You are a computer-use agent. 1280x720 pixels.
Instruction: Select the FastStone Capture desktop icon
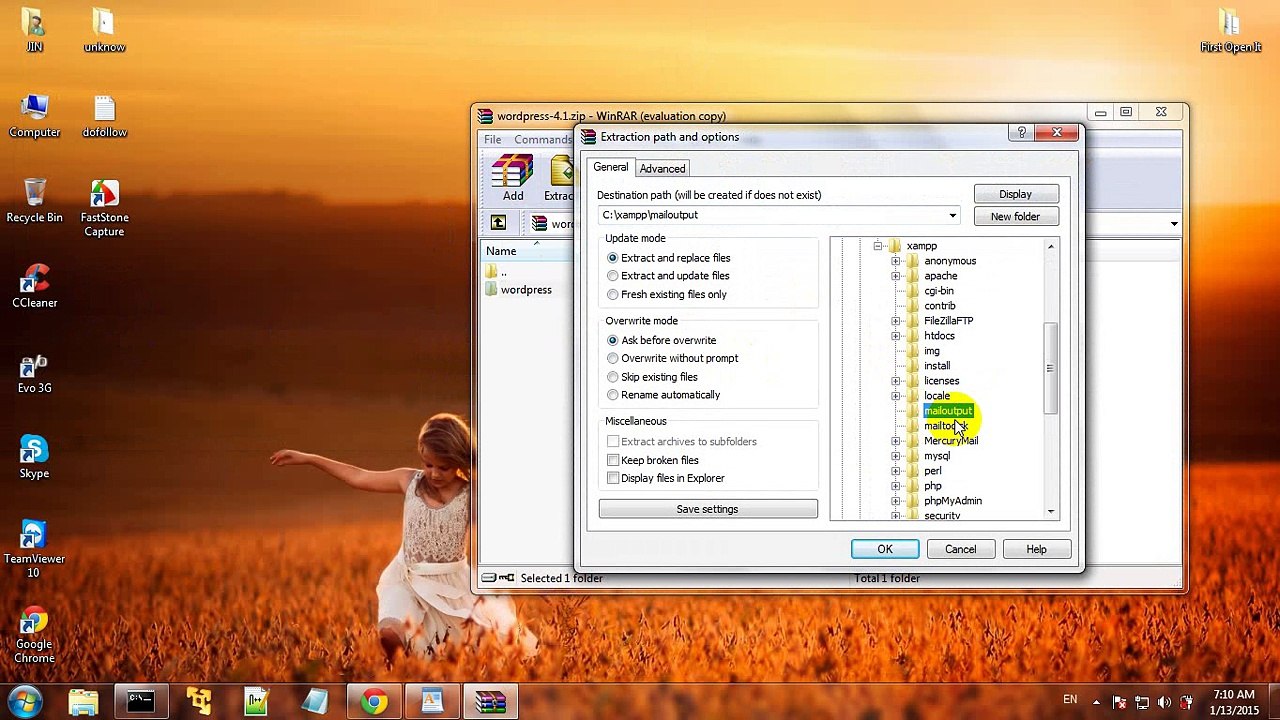pos(104,208)
